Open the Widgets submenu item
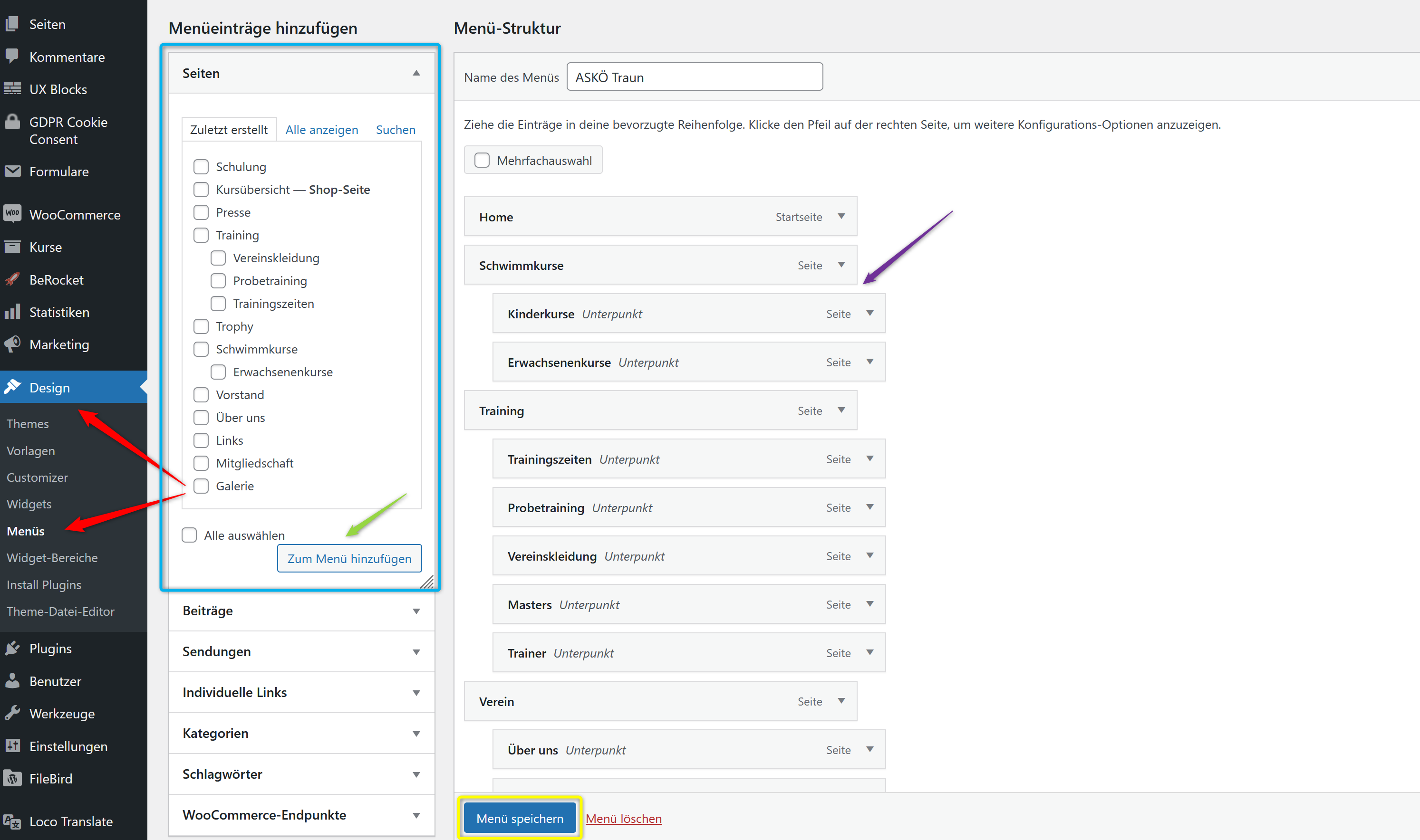The height and width of the screenshot is (840, 1420). click(29, 504)
